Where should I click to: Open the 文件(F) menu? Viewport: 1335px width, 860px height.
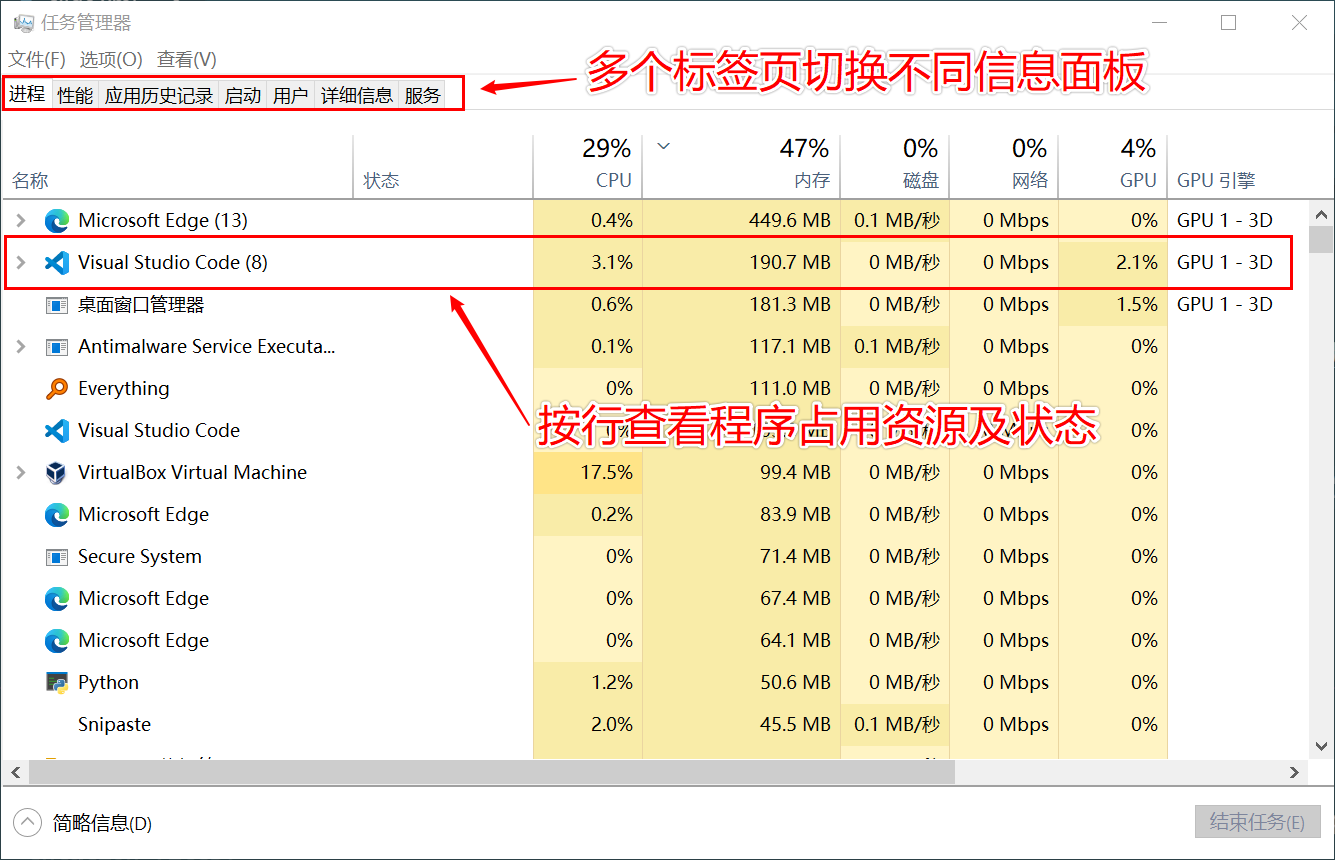[x=37, y=60]
